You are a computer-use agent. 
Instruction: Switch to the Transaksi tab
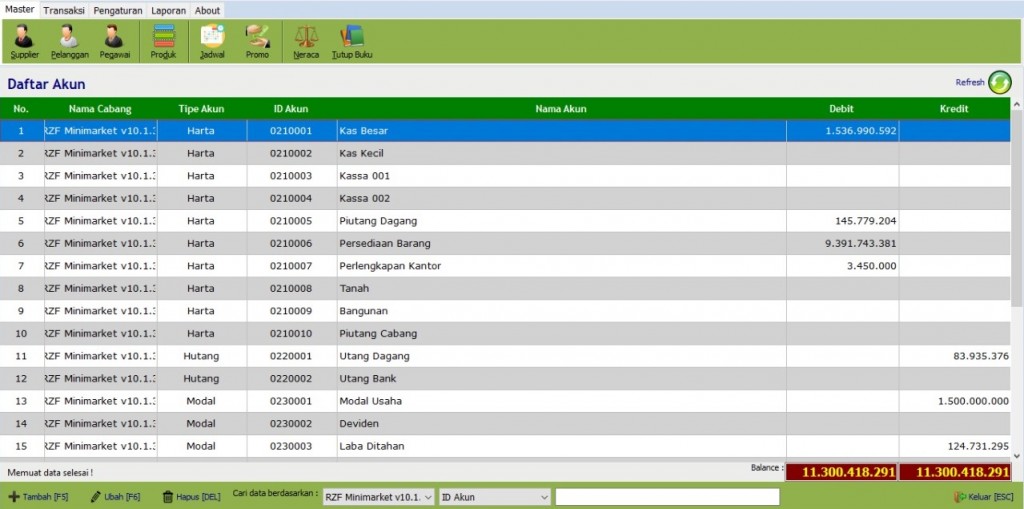(x=64, y=10)
